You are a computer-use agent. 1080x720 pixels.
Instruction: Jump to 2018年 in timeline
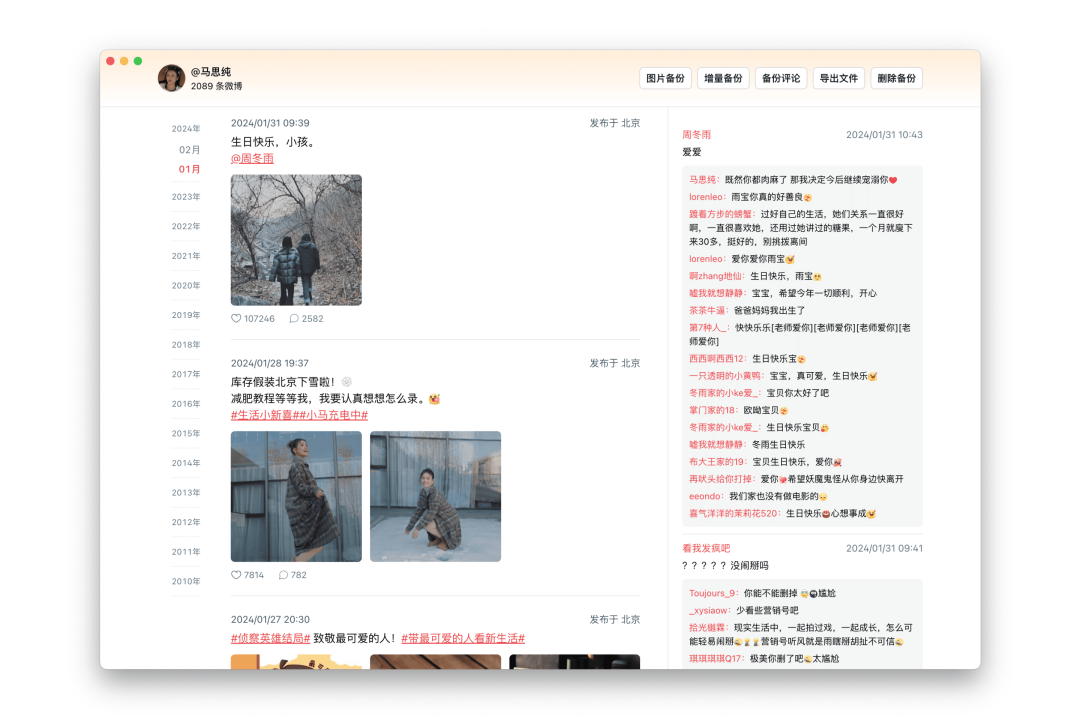(x=186, y=345)
